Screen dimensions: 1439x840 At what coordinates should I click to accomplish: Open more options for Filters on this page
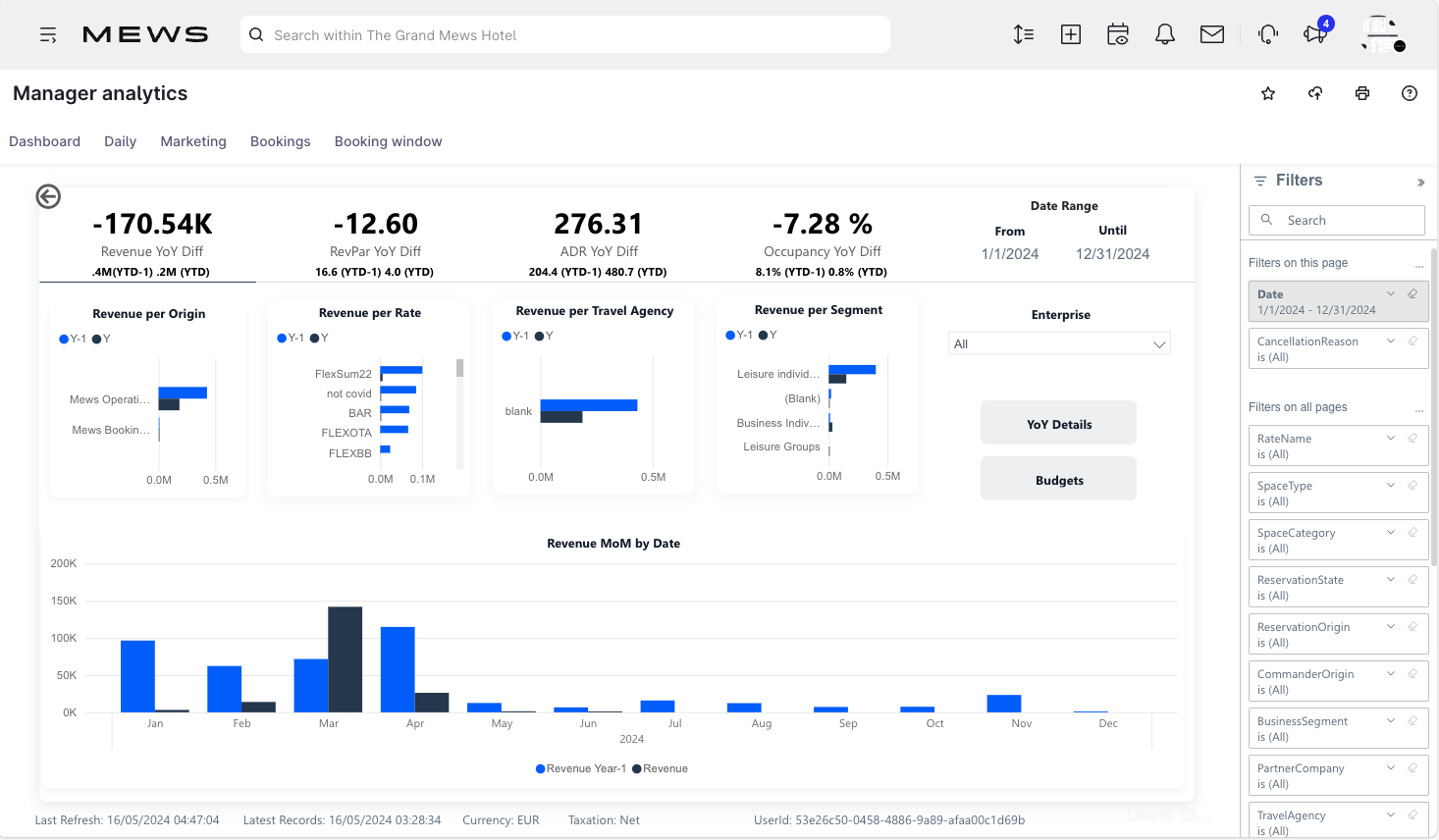[x=1418, y=266]
